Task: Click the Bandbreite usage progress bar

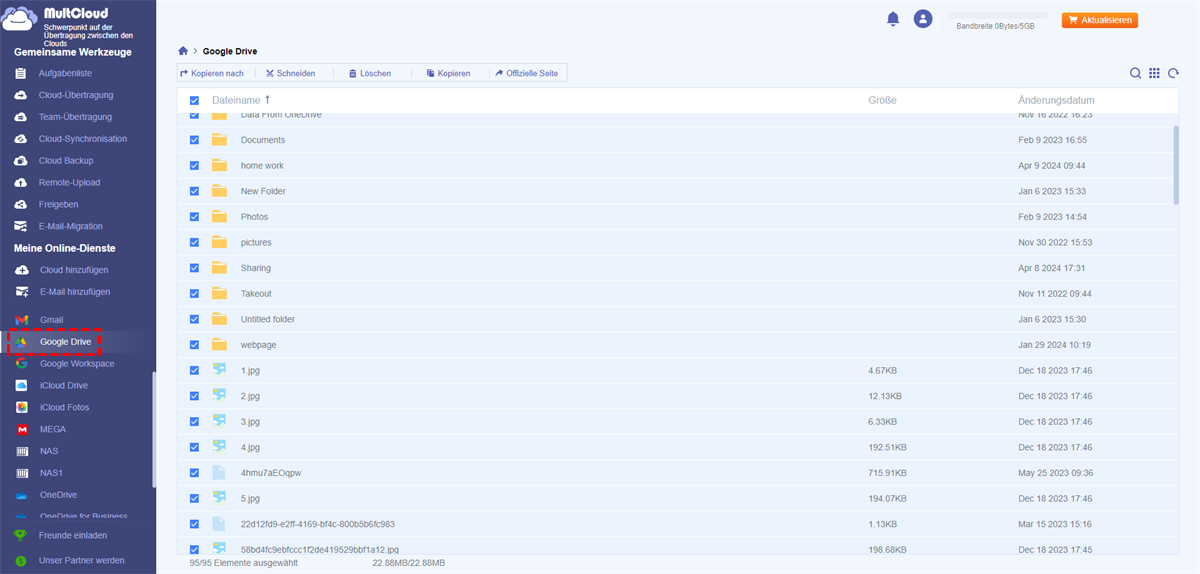Action: tap(1000, 16)
